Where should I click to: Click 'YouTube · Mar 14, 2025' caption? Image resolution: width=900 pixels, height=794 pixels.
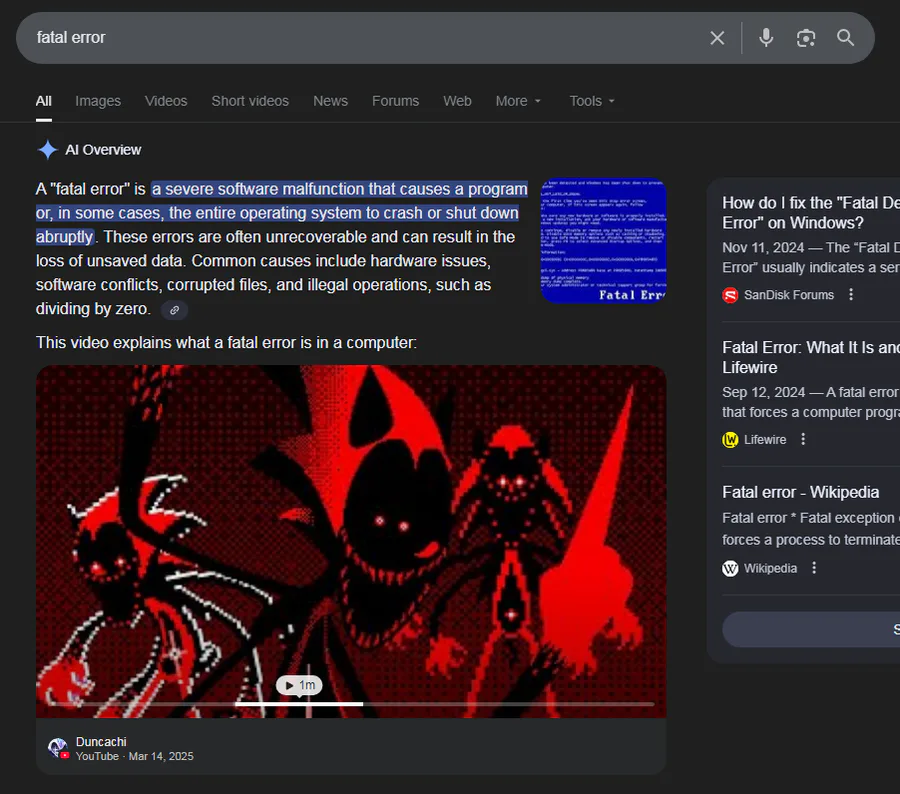tap(134, 756)
